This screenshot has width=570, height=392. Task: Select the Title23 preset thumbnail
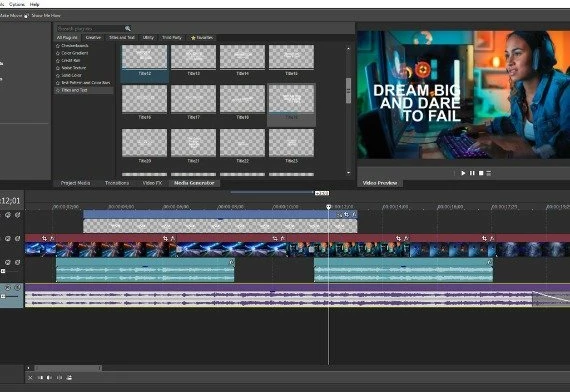(291, 143)
